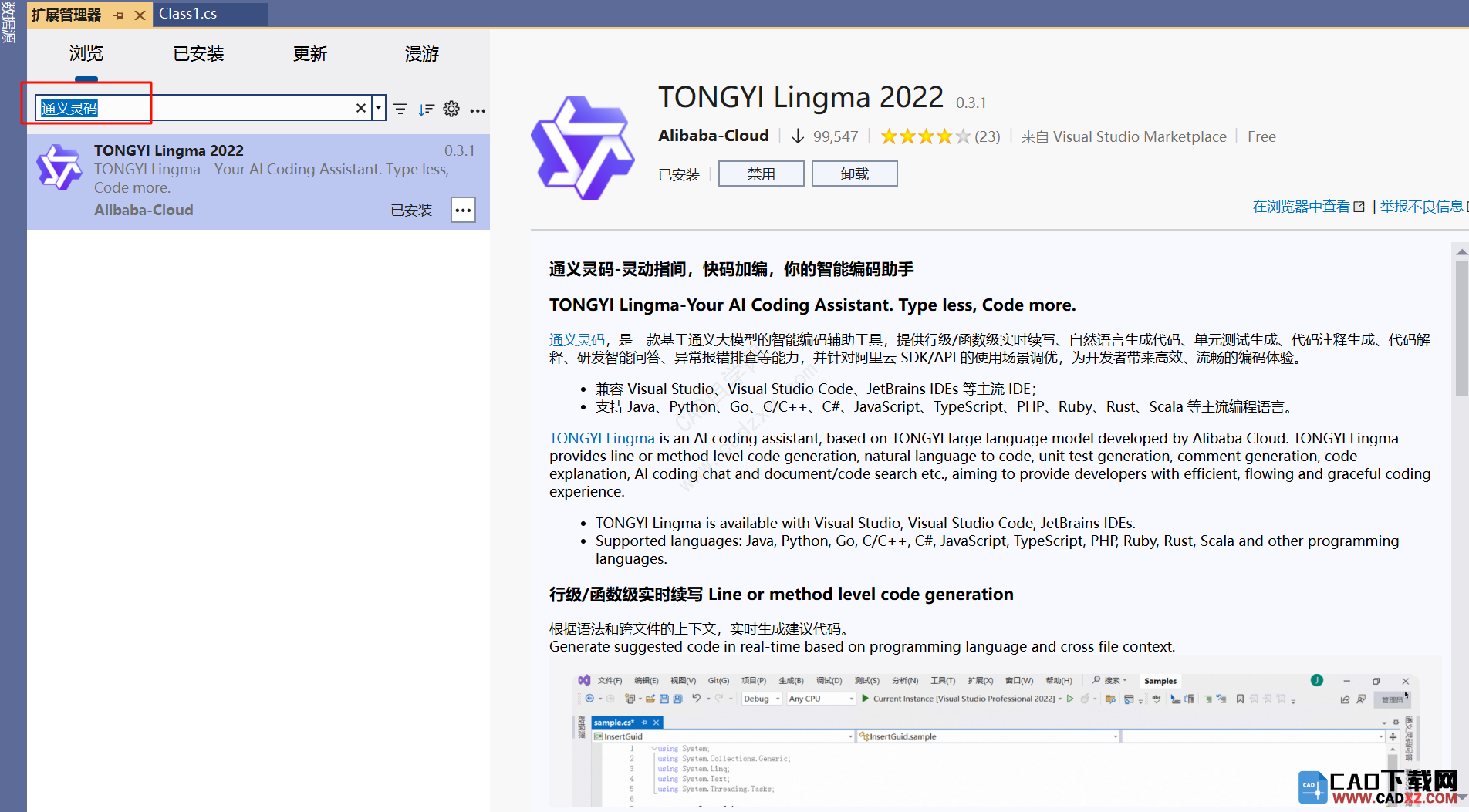
Task: Open the toolbar more options menu
Action: pyautogui.click(x=478, y=110)
